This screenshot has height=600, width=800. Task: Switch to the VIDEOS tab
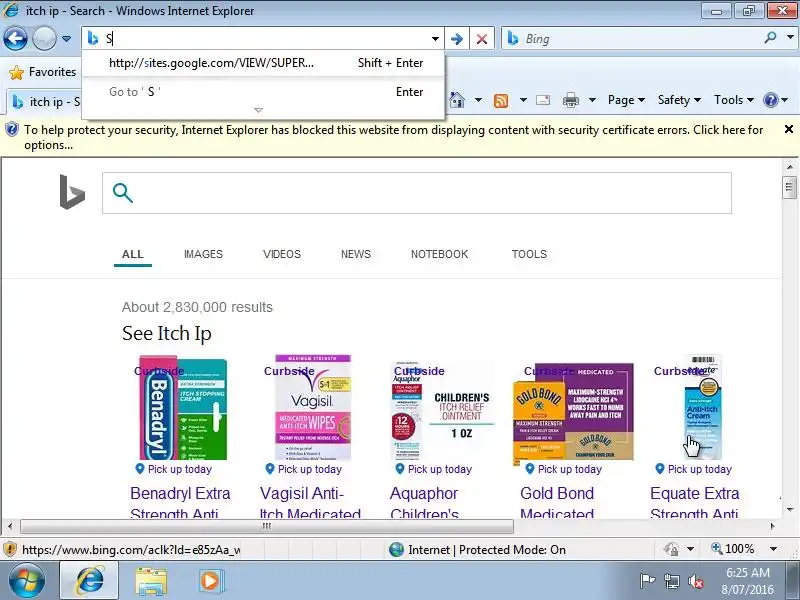click(x=282, y=254)
